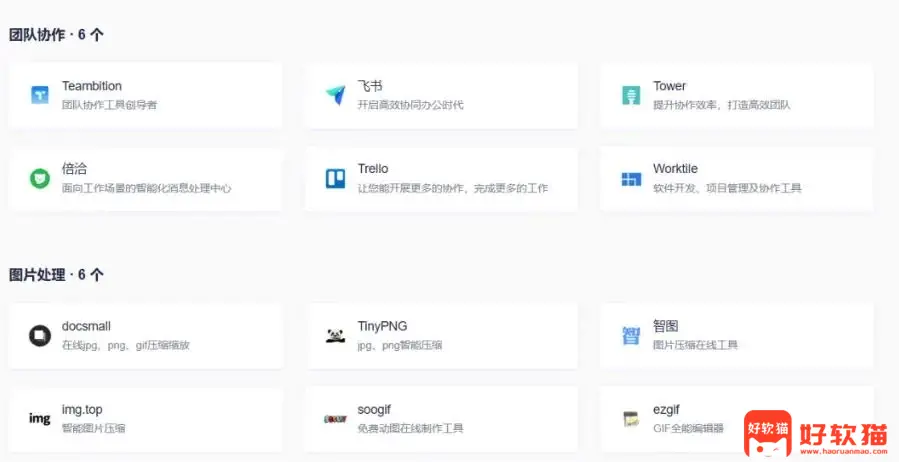
Task: Click description 开启高效协同办公时代
Action: point(411,105)
